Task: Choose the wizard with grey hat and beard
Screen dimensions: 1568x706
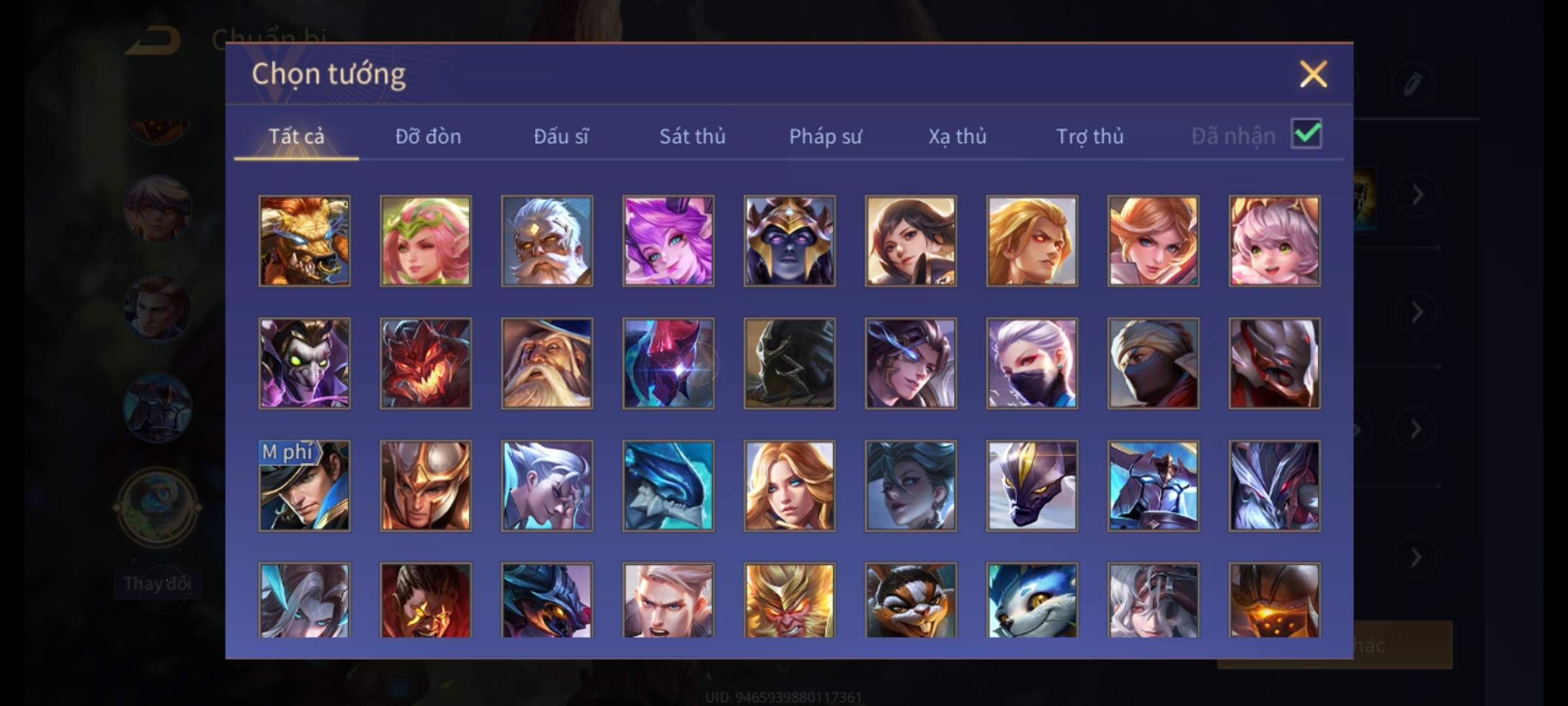Action: point(547,363)
